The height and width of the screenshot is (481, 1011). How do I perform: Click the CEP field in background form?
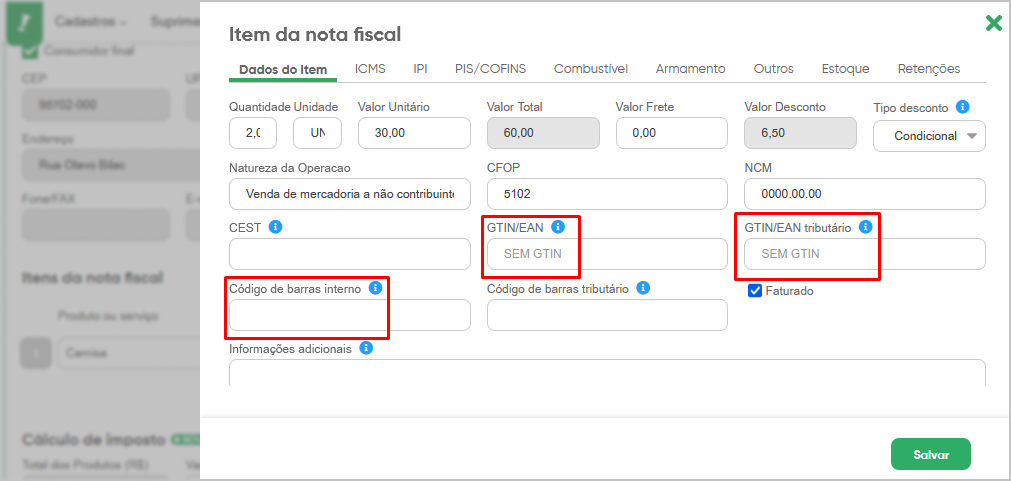tap(96, 105)
